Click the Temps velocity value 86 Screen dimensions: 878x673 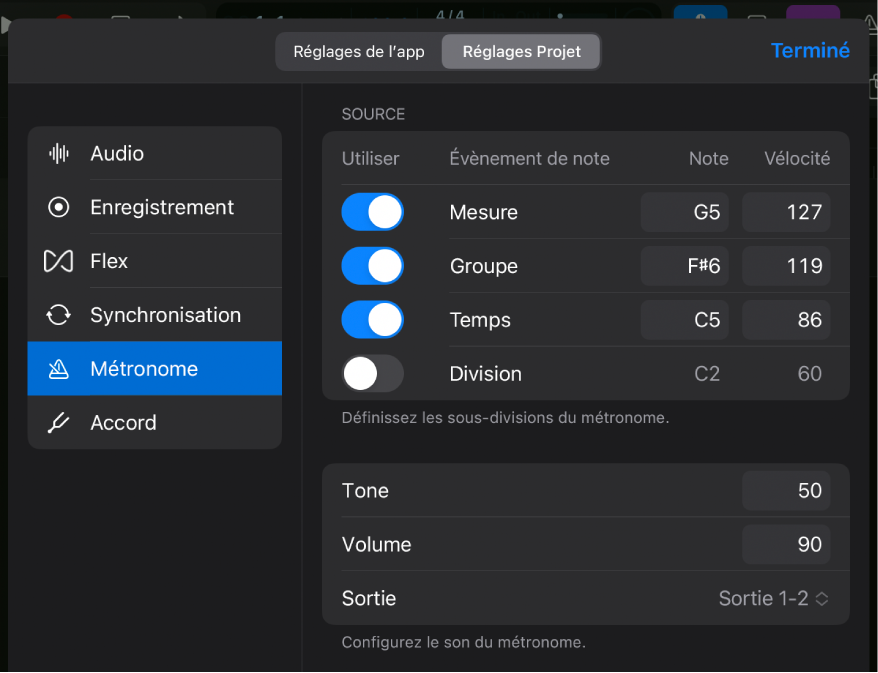786,320
